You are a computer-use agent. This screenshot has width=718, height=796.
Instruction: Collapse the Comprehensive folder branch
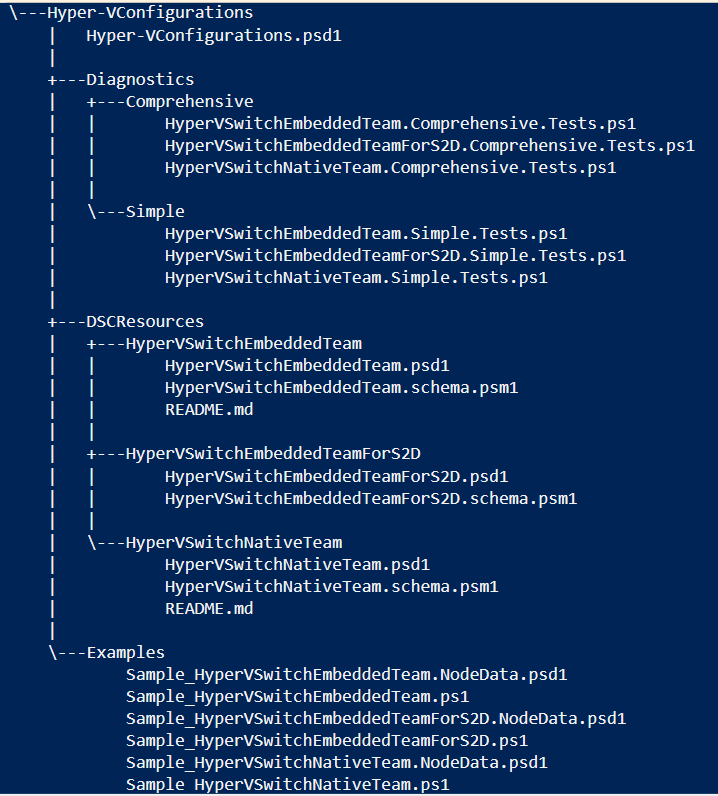pos(189,102)
